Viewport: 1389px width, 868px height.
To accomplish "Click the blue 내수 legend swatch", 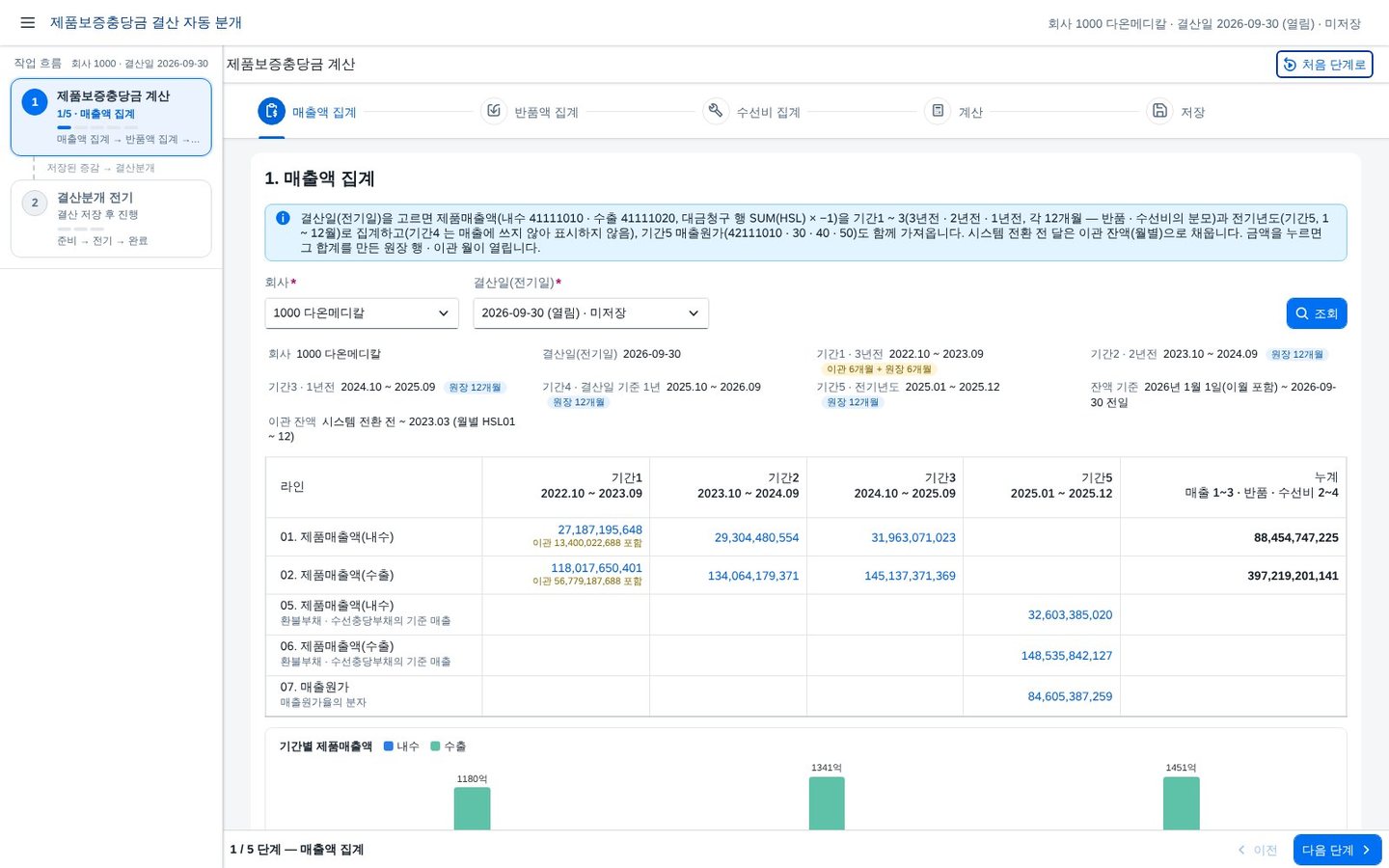I will pyautogui.click(x=389, y=746).
